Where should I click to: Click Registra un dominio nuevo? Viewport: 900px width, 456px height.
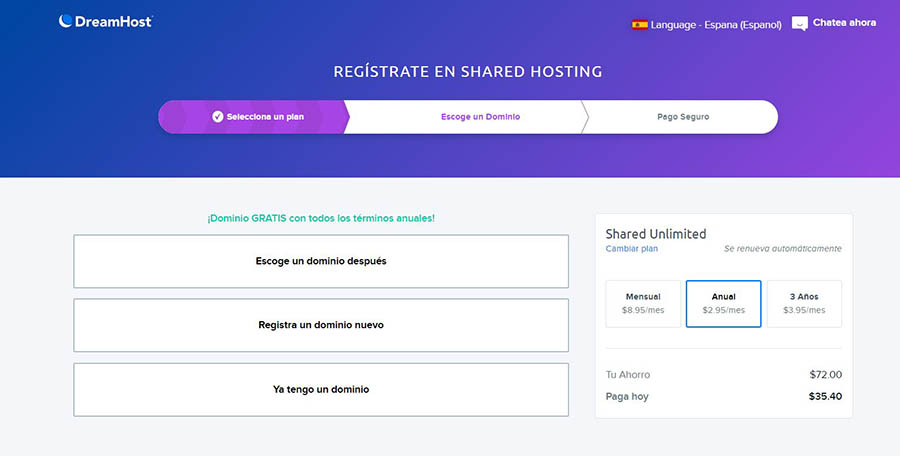(x=321, y=325)
